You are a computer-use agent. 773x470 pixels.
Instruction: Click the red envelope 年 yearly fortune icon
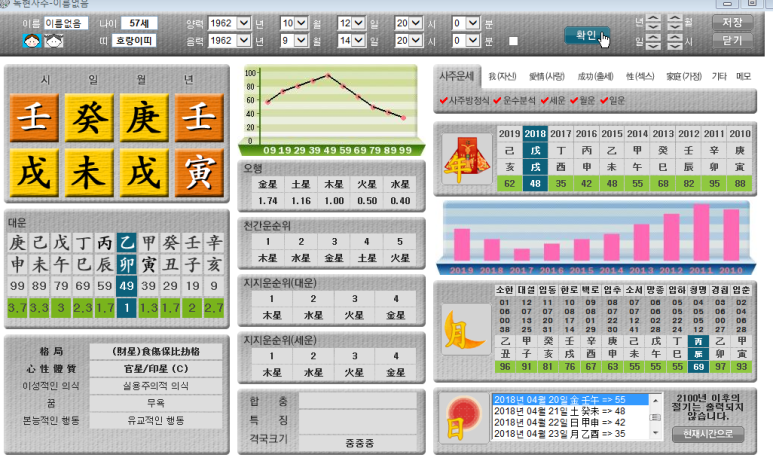click(466, 159)
